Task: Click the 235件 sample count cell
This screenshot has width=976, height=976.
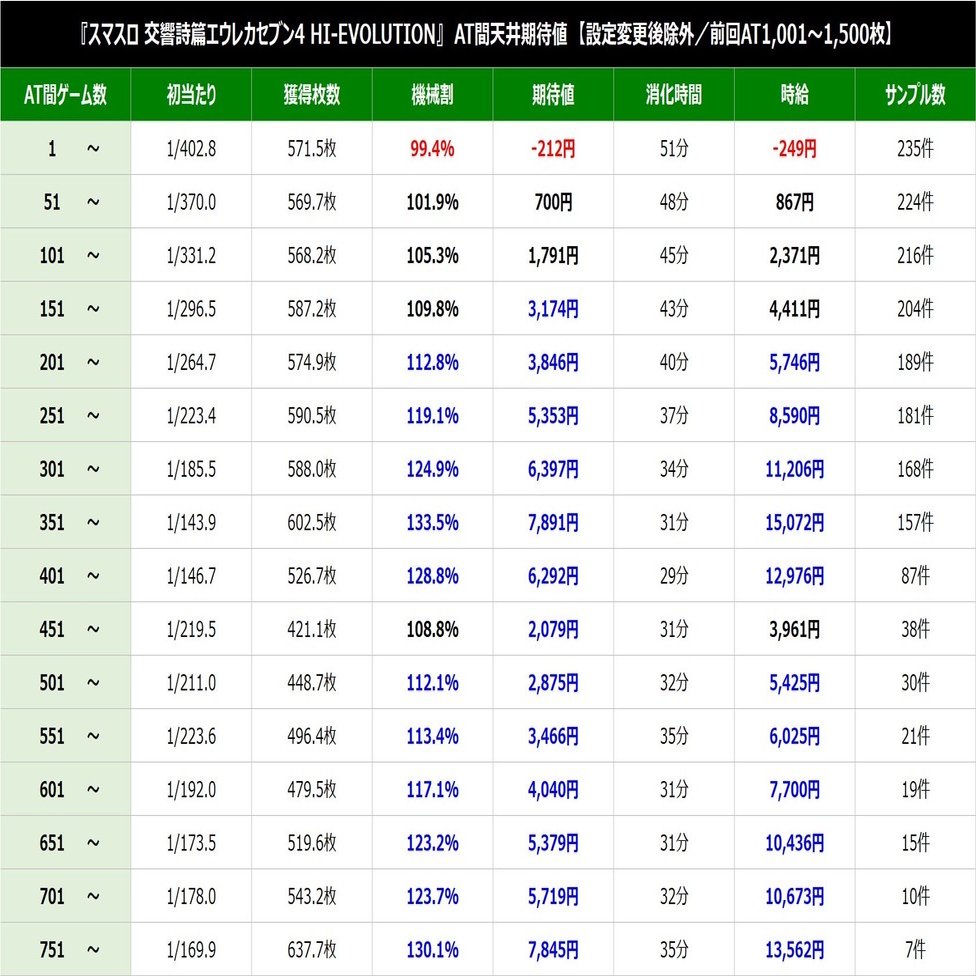Action: pos(916,149)
